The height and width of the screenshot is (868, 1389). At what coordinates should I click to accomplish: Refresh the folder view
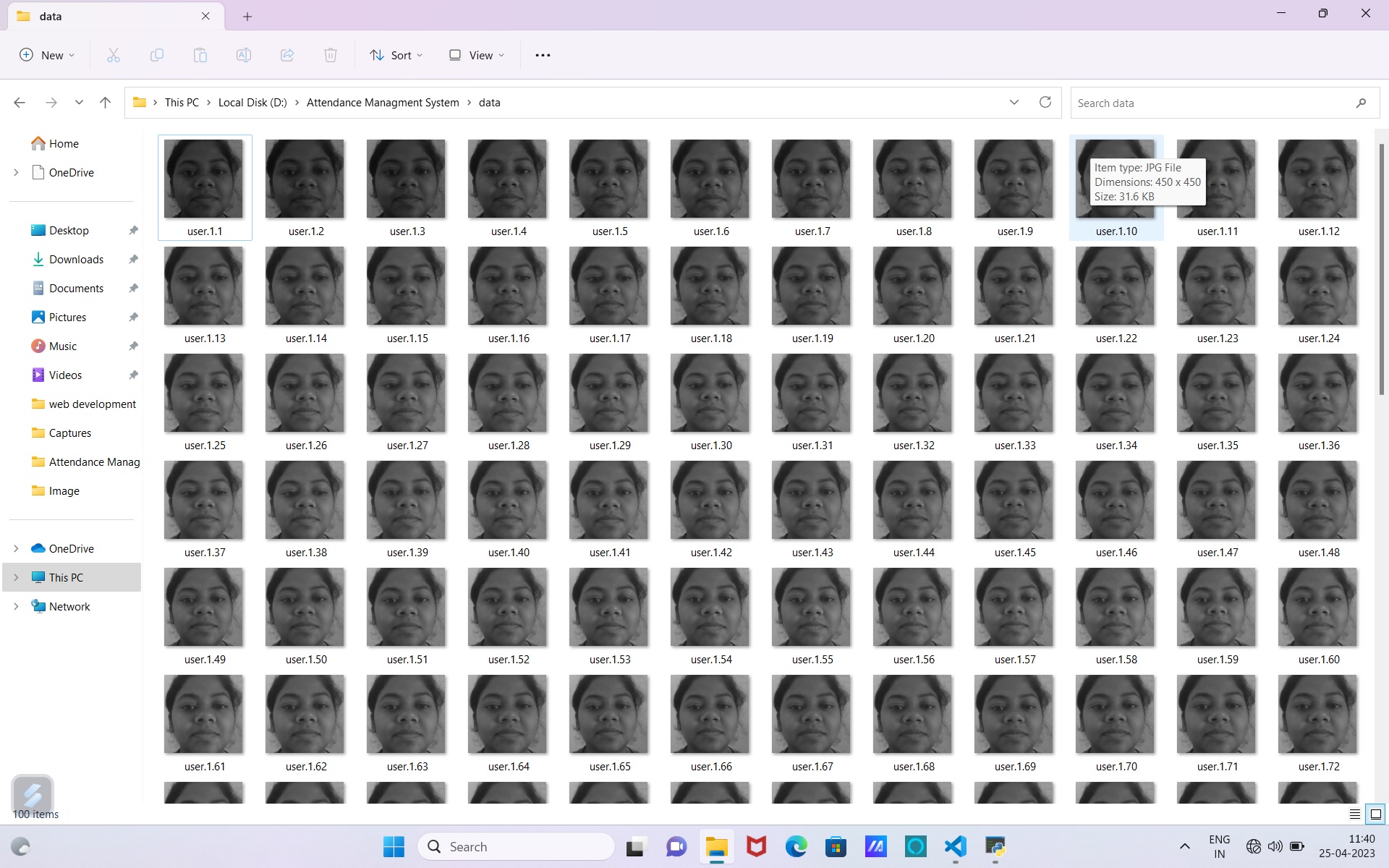tap(1045, 102)
